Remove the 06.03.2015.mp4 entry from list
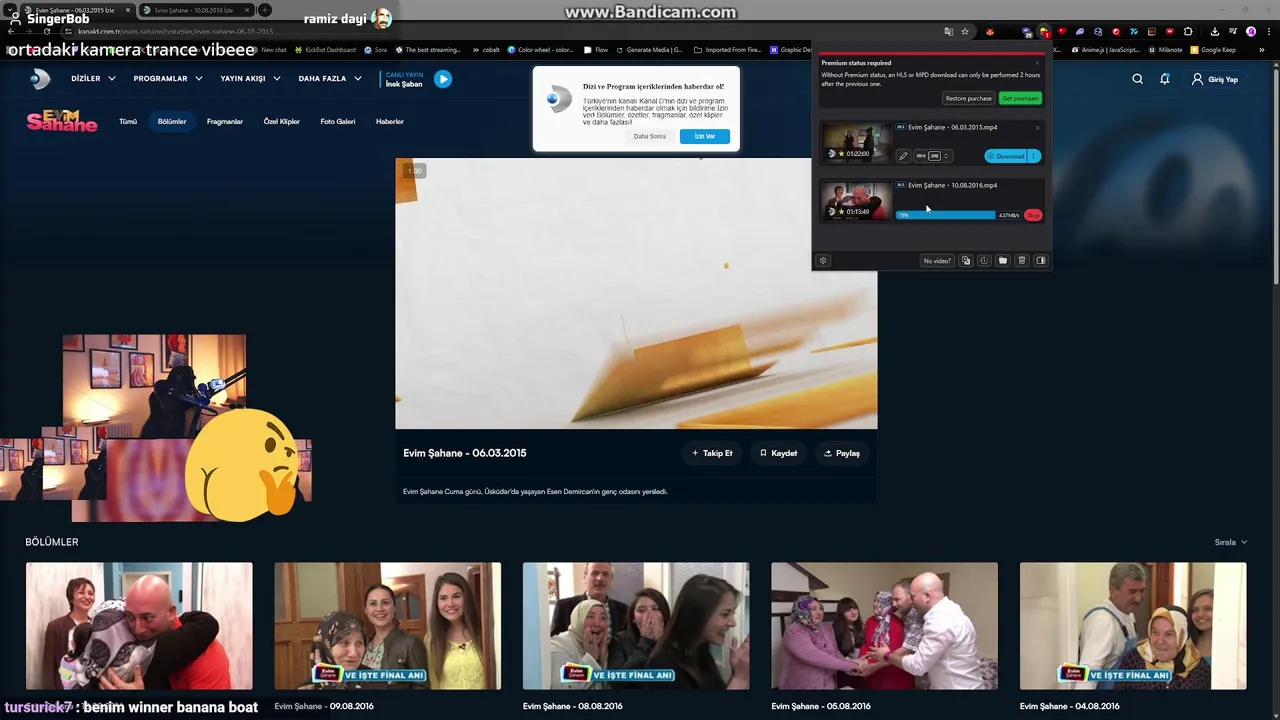Screen dimensions: 1280x720 [x=1037, y=128]
